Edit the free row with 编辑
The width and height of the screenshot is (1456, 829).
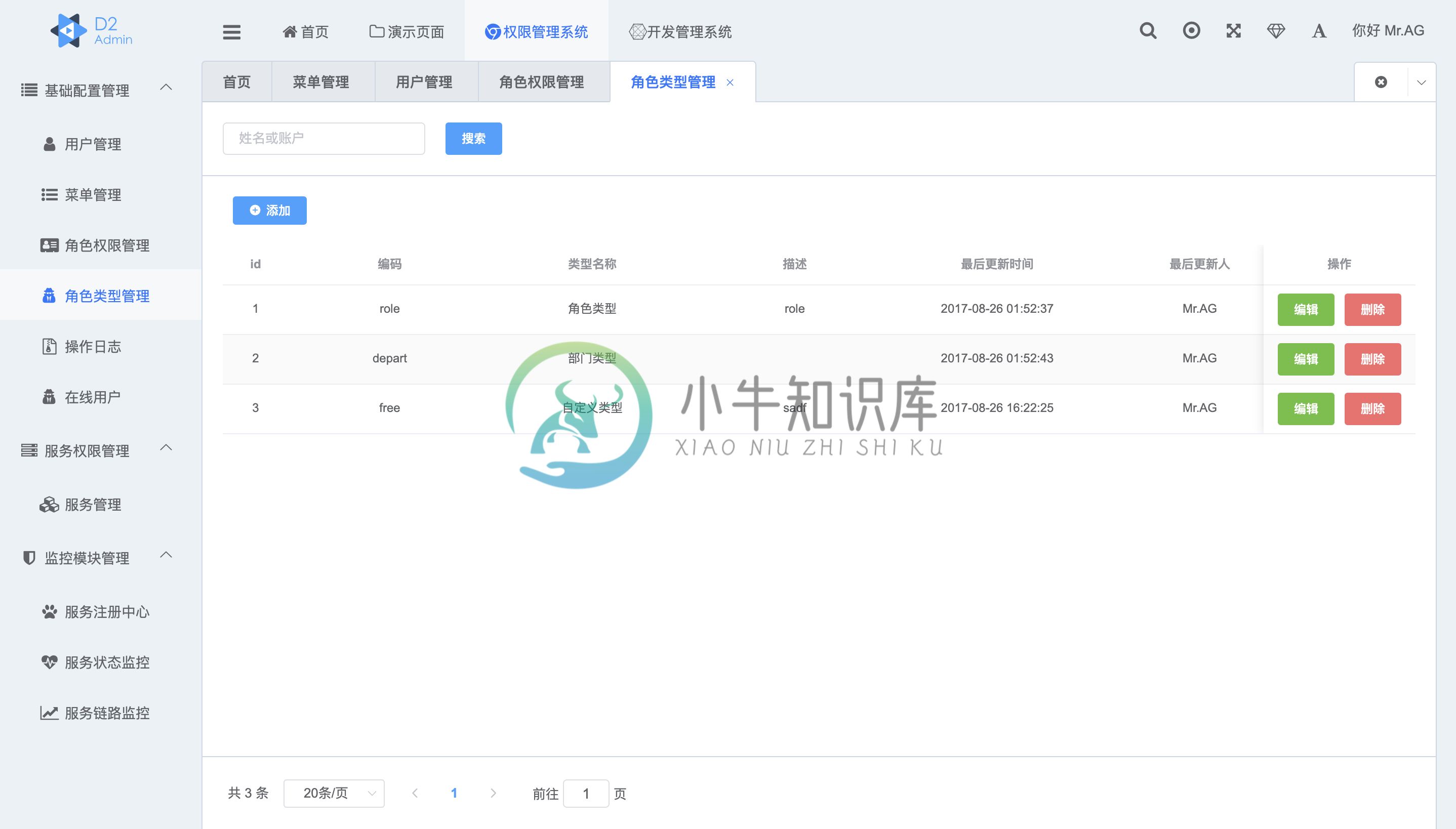click(x=1306, y=409)
